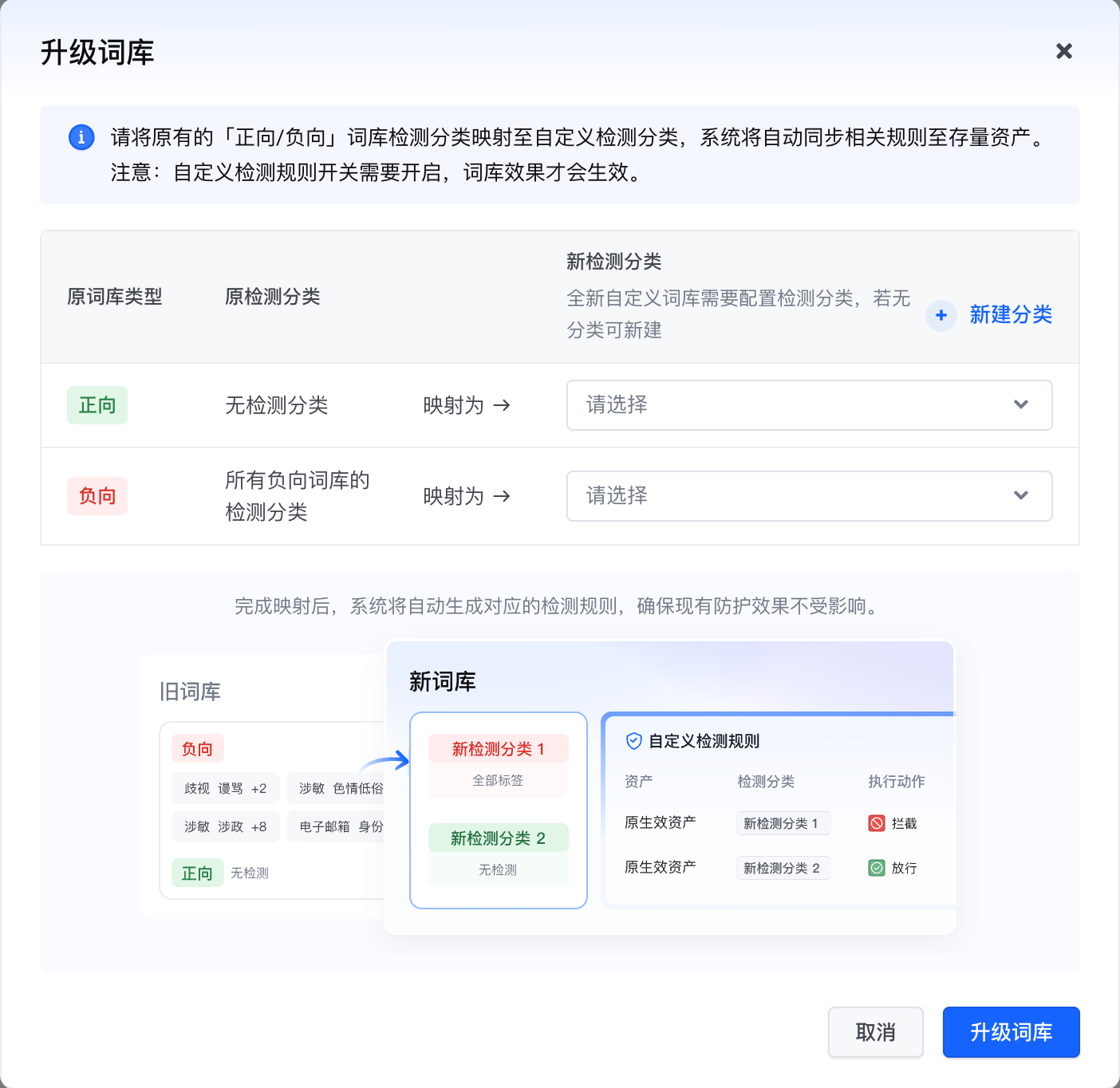Image resolution: width=1120 pixels, height=1088 pixels.
Task: Confirm with the blue 升级词库 button
Action: pos(1011,1032)
